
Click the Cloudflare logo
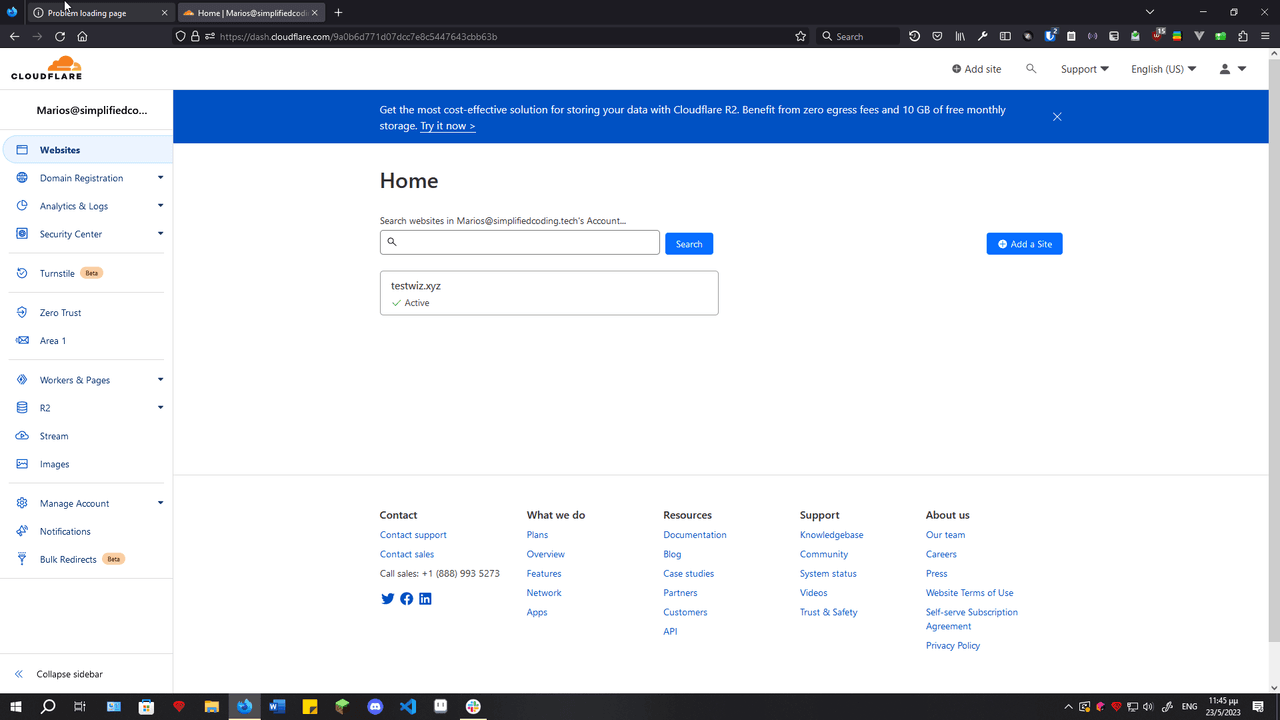pos(47,69)
